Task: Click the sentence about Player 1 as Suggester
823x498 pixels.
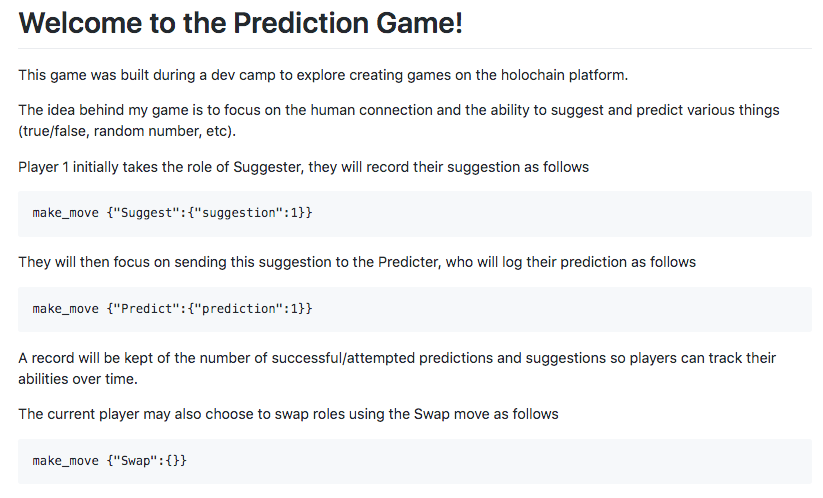Action: (303, 167)
